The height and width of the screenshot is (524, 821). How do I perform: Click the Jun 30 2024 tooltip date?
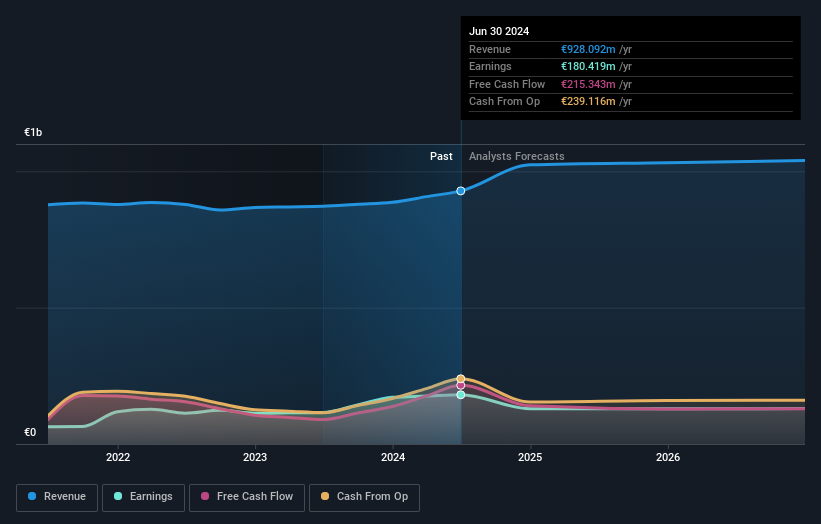(499, 31)
